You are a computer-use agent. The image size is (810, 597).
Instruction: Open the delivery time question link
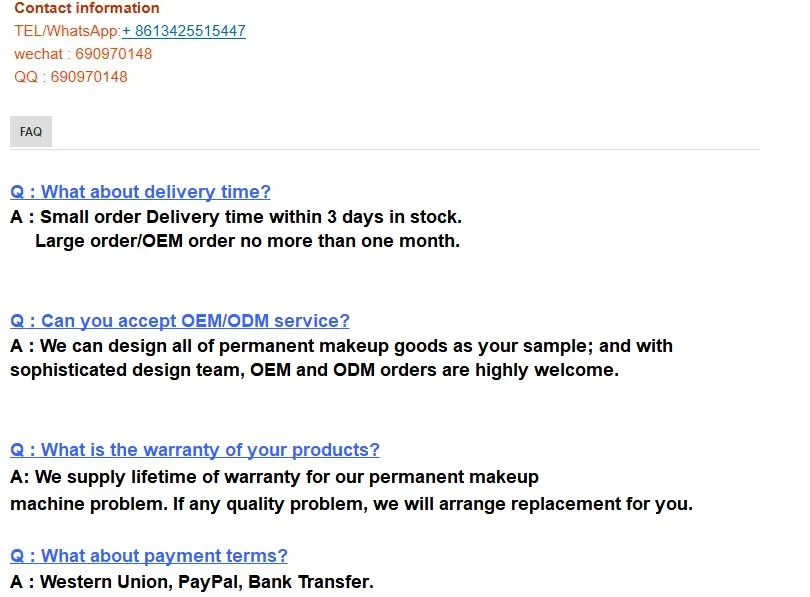140,192
